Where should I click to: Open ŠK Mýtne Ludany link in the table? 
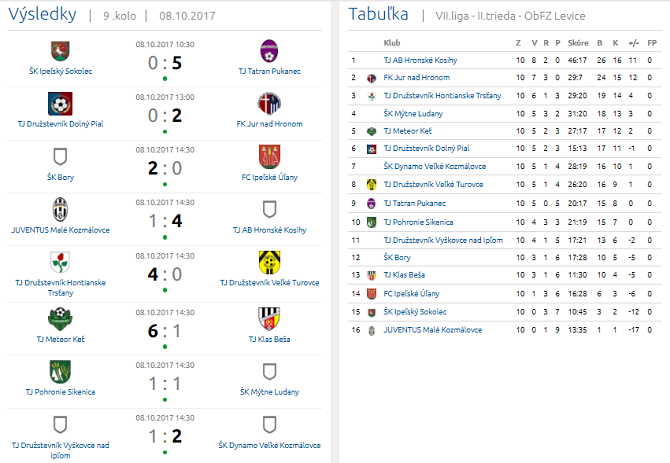point(410,113)
